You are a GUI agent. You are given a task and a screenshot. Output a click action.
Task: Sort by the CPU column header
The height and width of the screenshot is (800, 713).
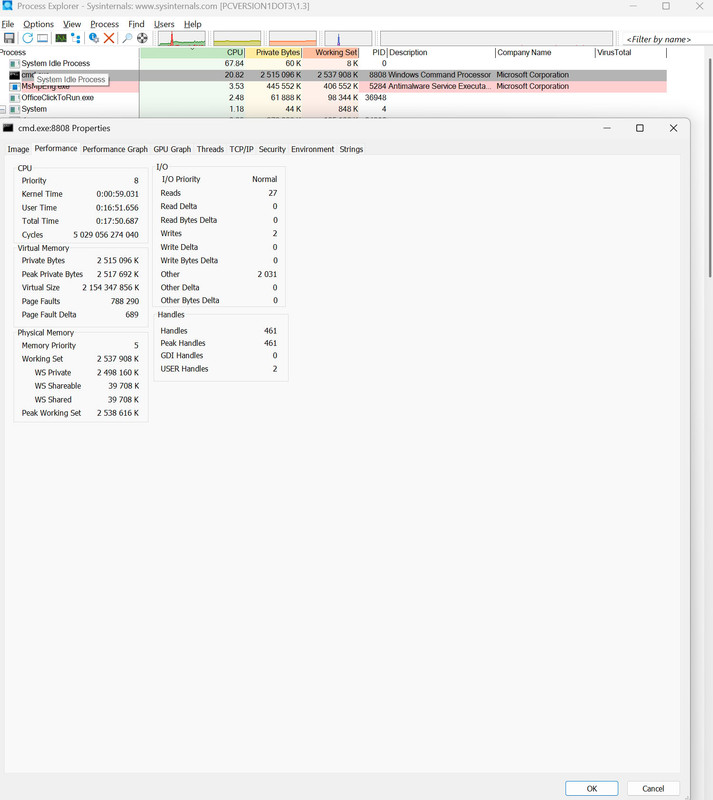[192, 53]
